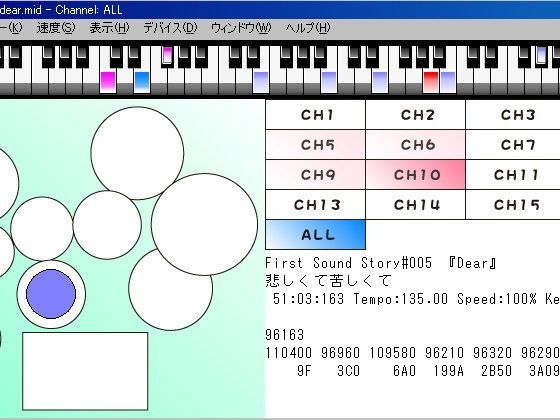Image resolution: width=560 pixels, height=420 pixels.
Task: Select the CH1 channel button
Action: [x=316, y=115]
